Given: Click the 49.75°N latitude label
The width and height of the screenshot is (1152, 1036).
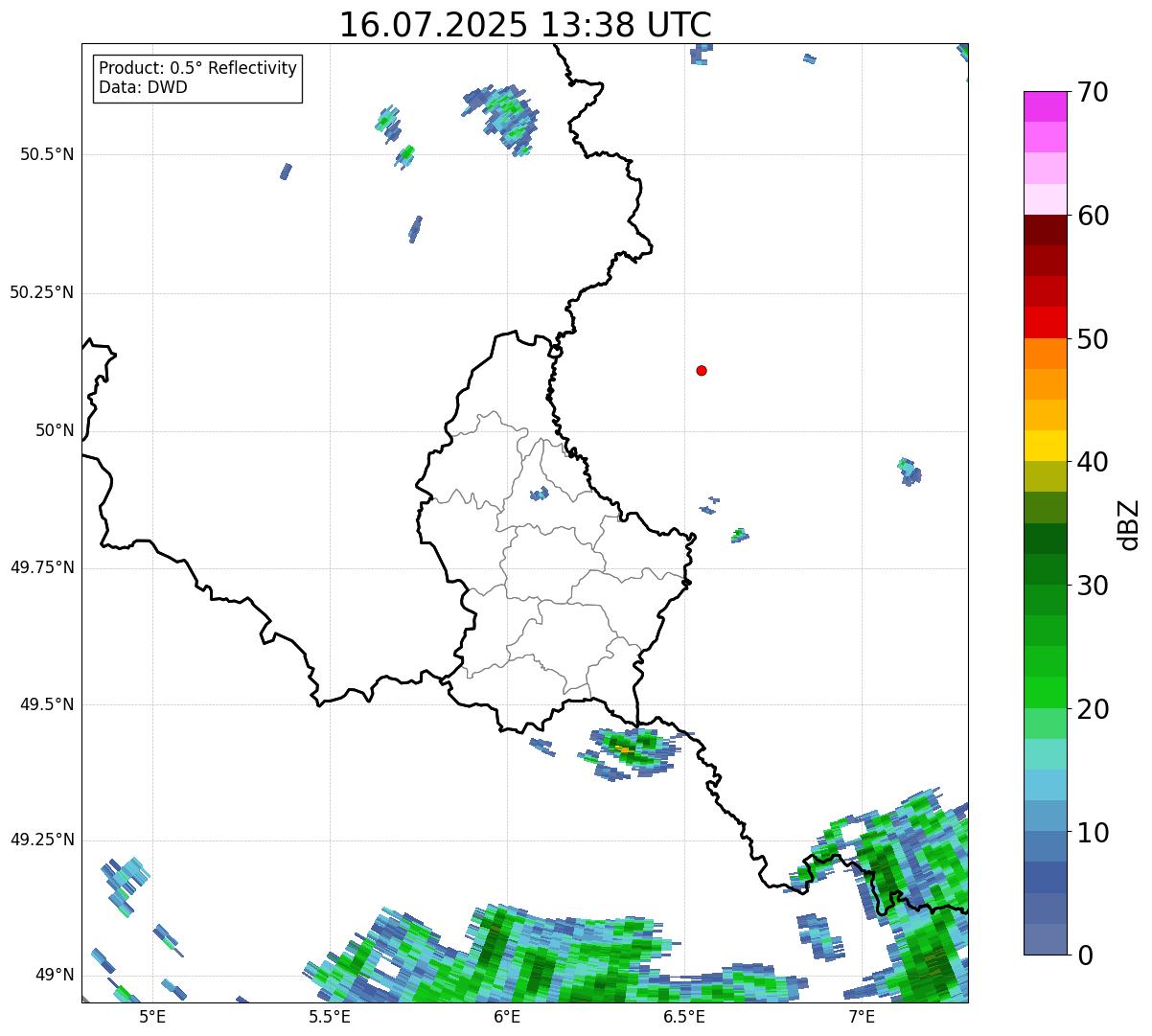Looking at the screenshot, I should click(x=42, y=567).
